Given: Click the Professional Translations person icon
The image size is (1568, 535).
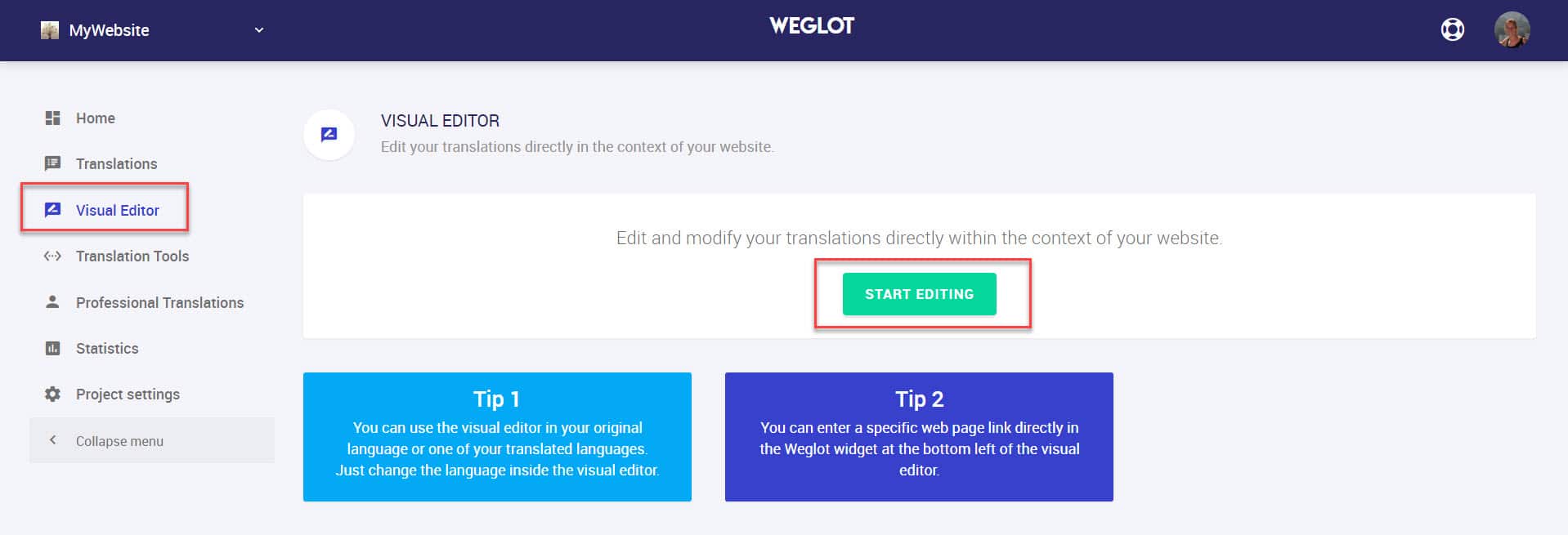Looking at the screenshot, I should pos(52,302).
